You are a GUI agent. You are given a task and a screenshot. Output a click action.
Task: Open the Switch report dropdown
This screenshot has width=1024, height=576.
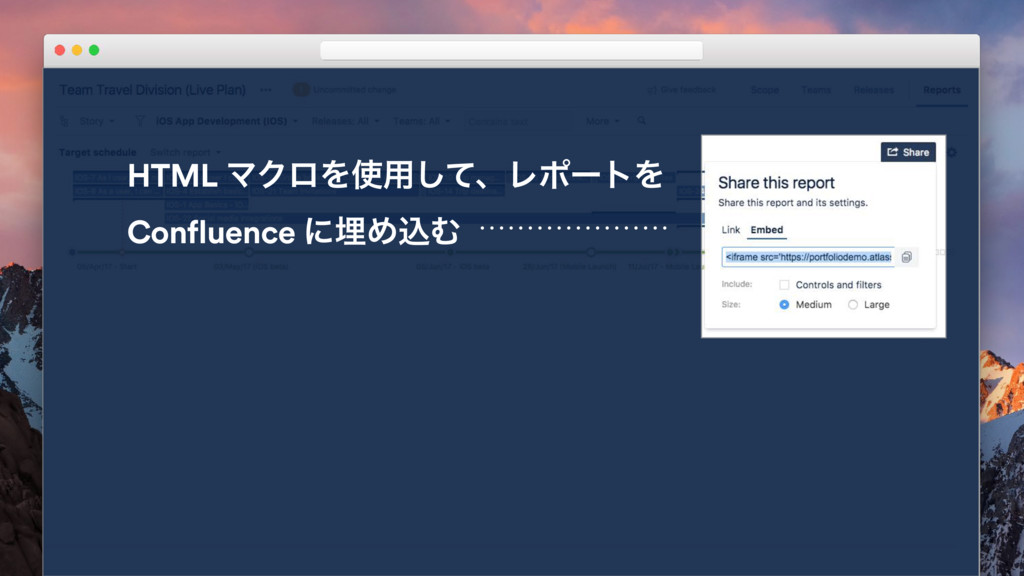click(185, 153)
